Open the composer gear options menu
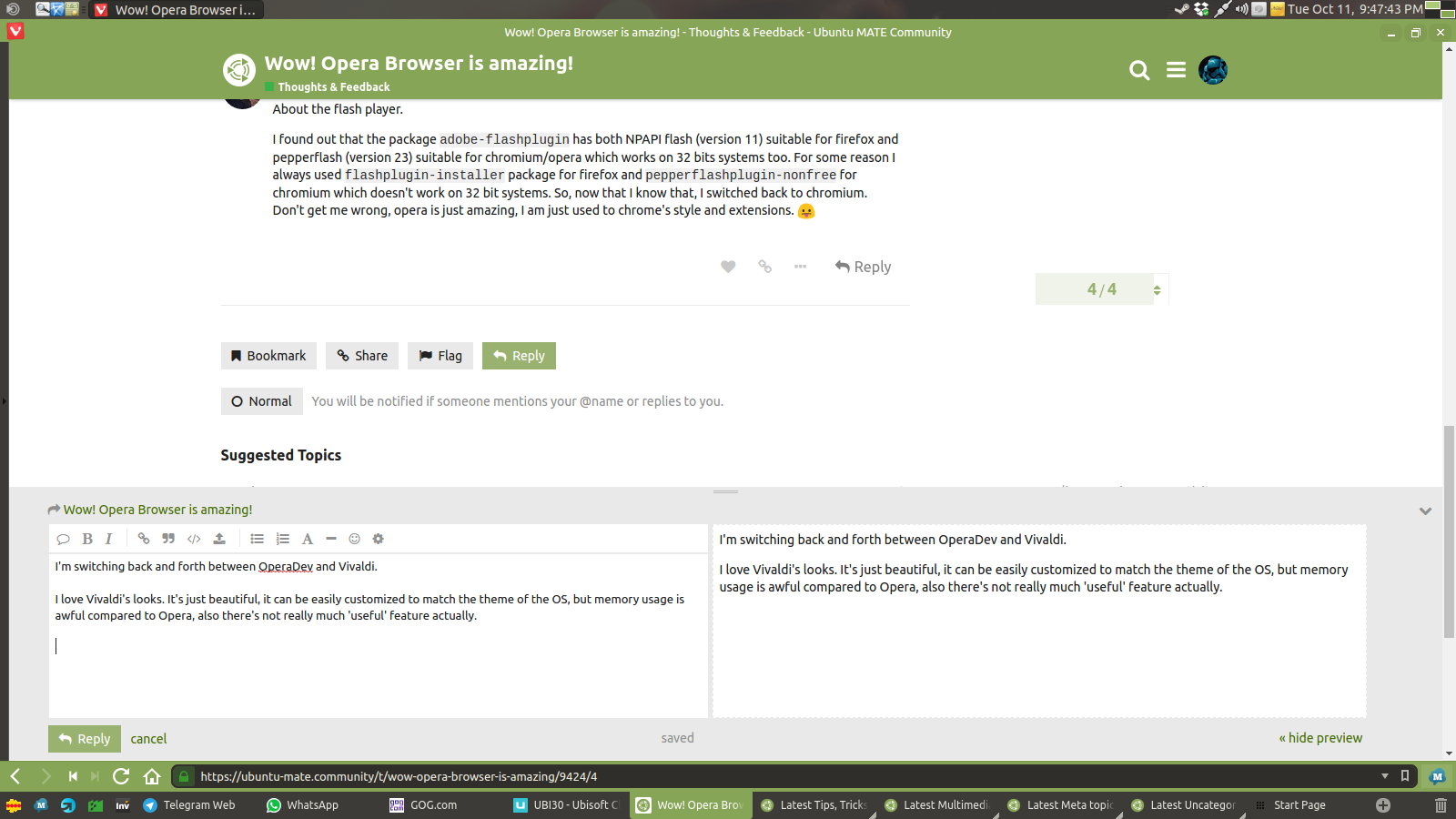The image size is (1456, 819). 379,539
